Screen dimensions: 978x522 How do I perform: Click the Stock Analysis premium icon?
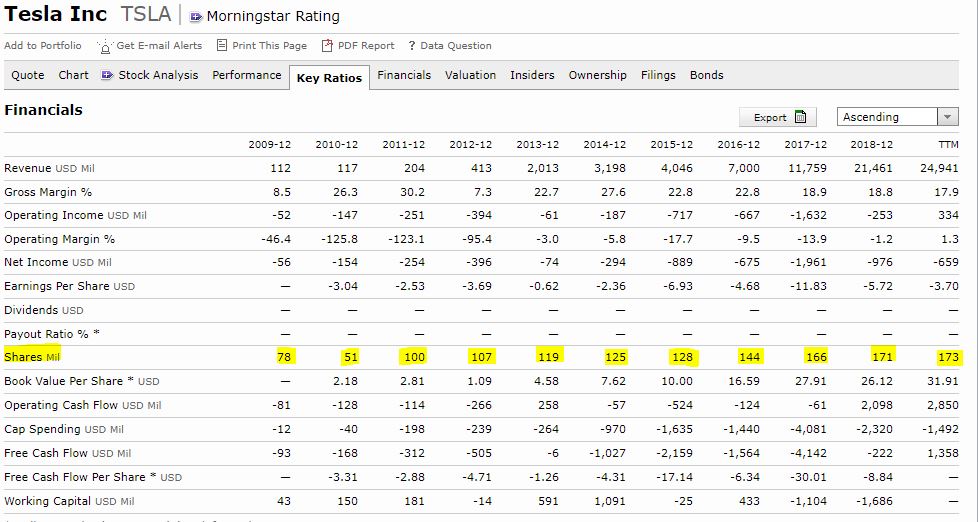click(107, 76)
